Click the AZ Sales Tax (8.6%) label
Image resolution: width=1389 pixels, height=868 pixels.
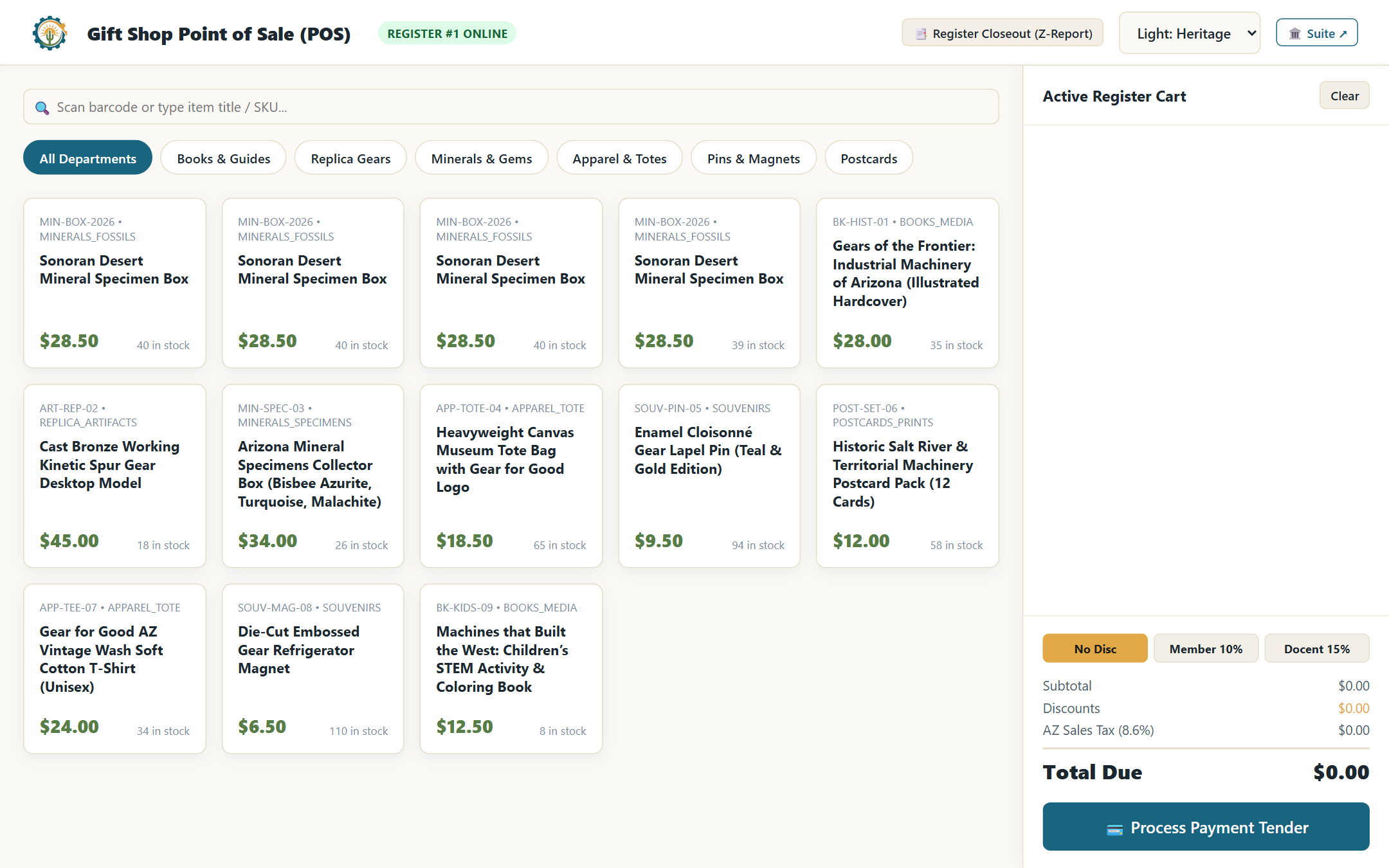click(x=1098, y=730)
